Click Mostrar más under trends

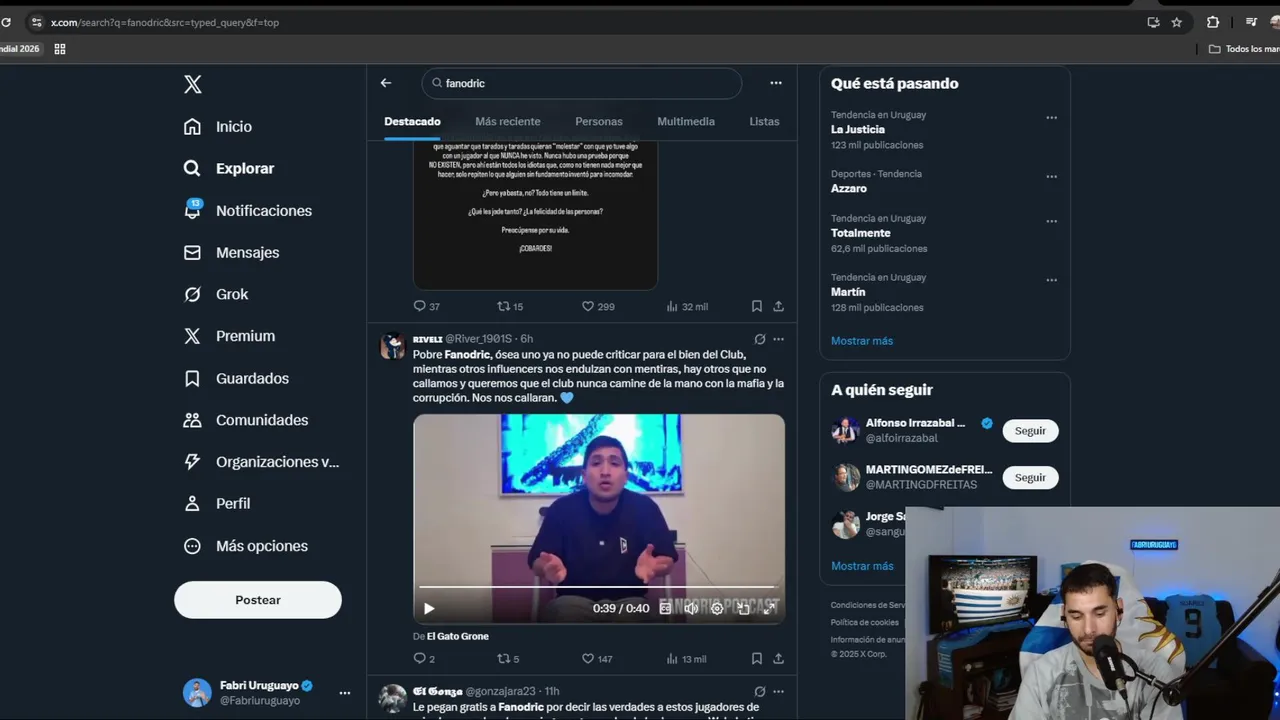click(862, 341)
